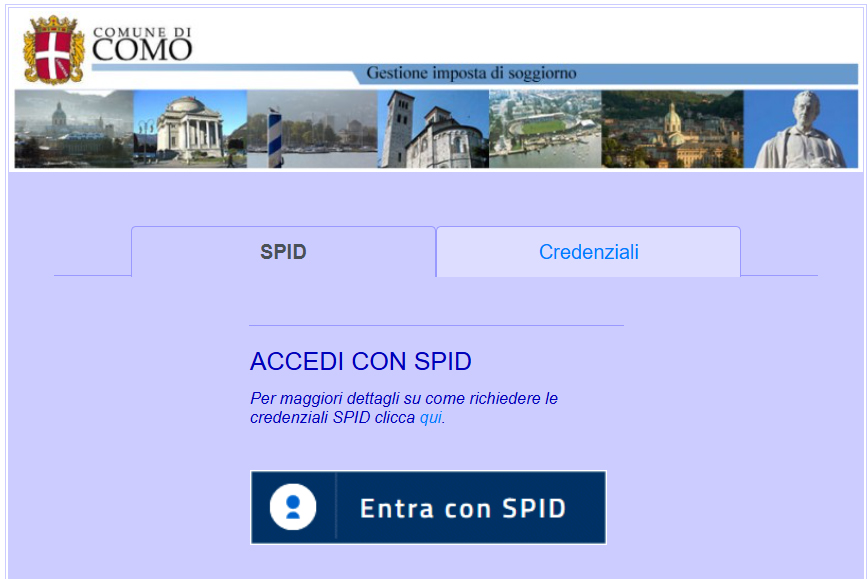The image size is (867, 579).
Task: Click the aerial stadium photo
Action: tap(545, 129)
